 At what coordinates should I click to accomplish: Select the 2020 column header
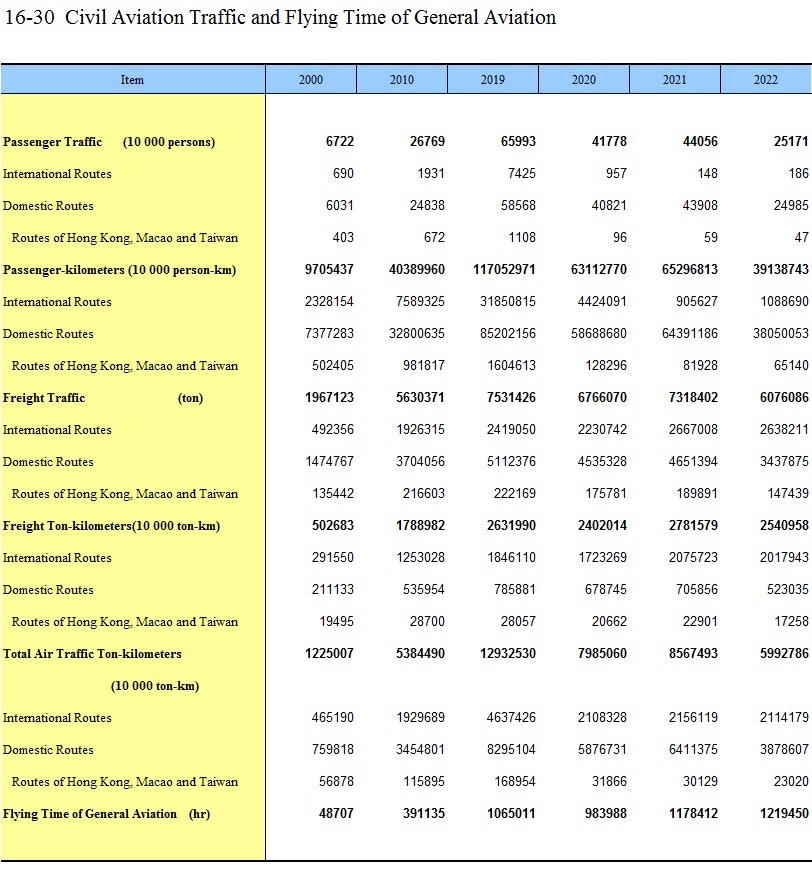tap(584, 80)
